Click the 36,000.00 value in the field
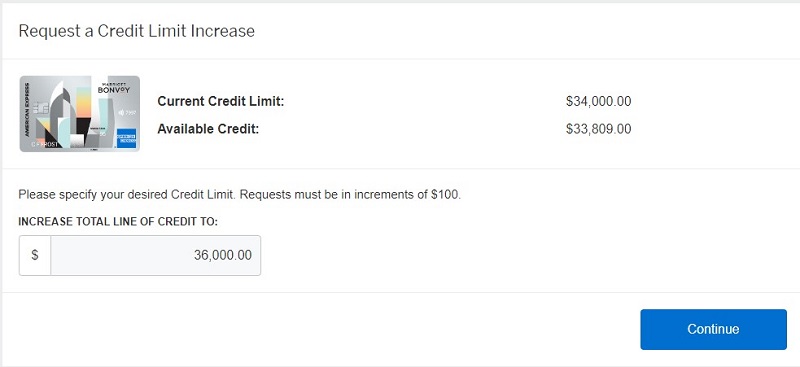 tap(222, 255)
